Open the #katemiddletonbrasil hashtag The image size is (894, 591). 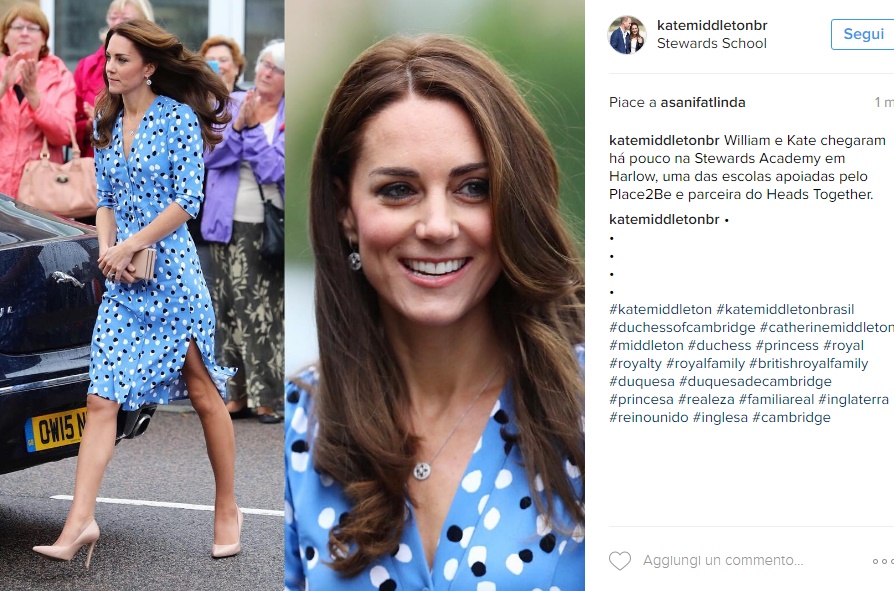pos(785,309)
